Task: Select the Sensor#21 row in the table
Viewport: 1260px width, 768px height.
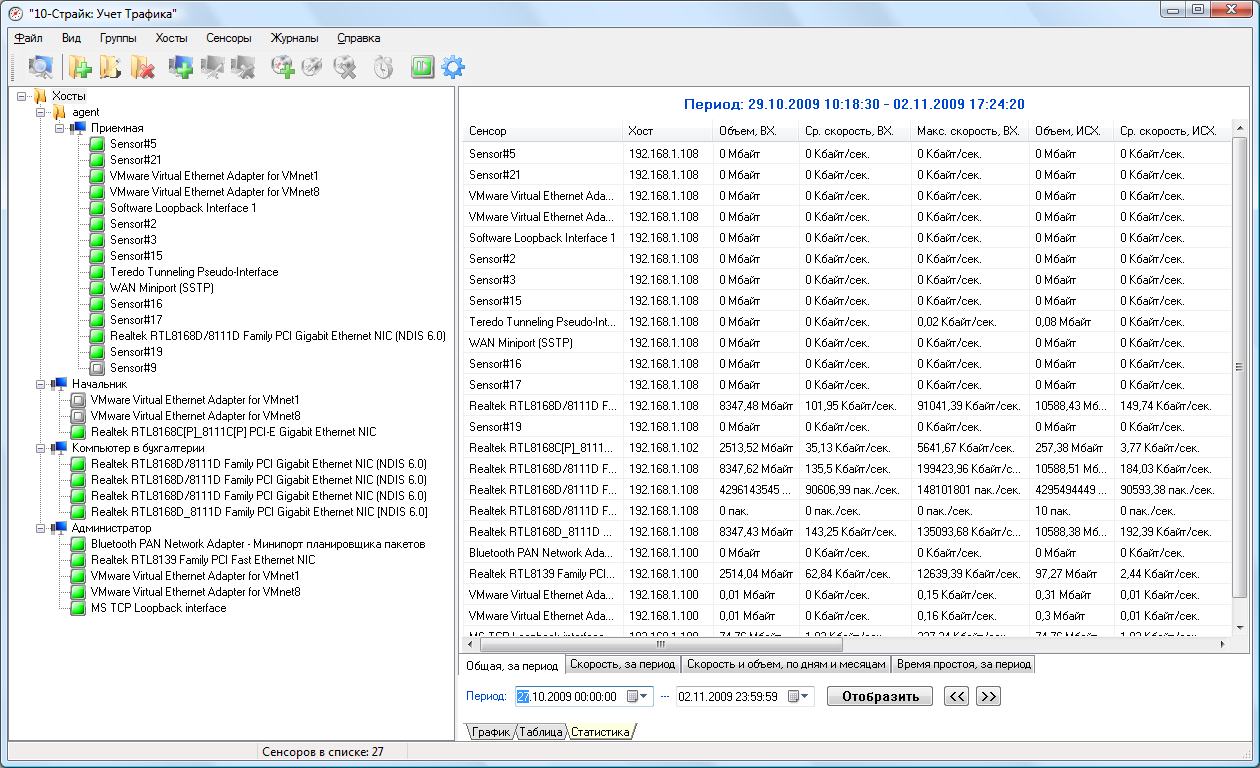Action: 845,175
